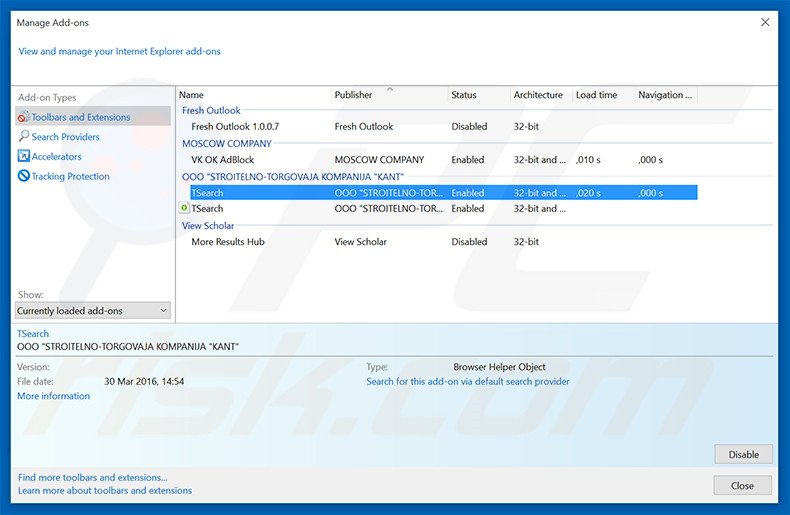Select the second TSearch with green icon
This screenshot has height=515, width=790.
pos(207,208)
